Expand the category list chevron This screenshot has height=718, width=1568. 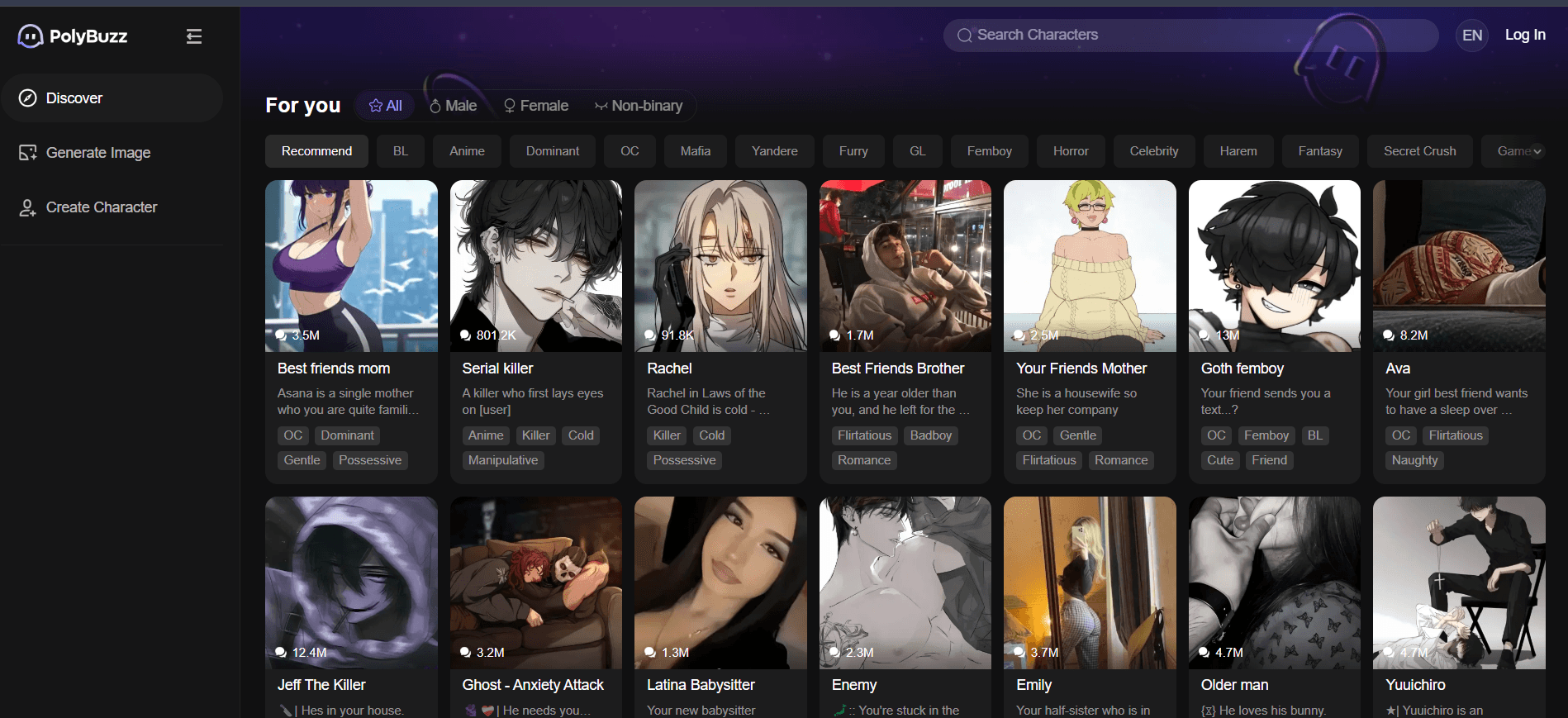1537,151
